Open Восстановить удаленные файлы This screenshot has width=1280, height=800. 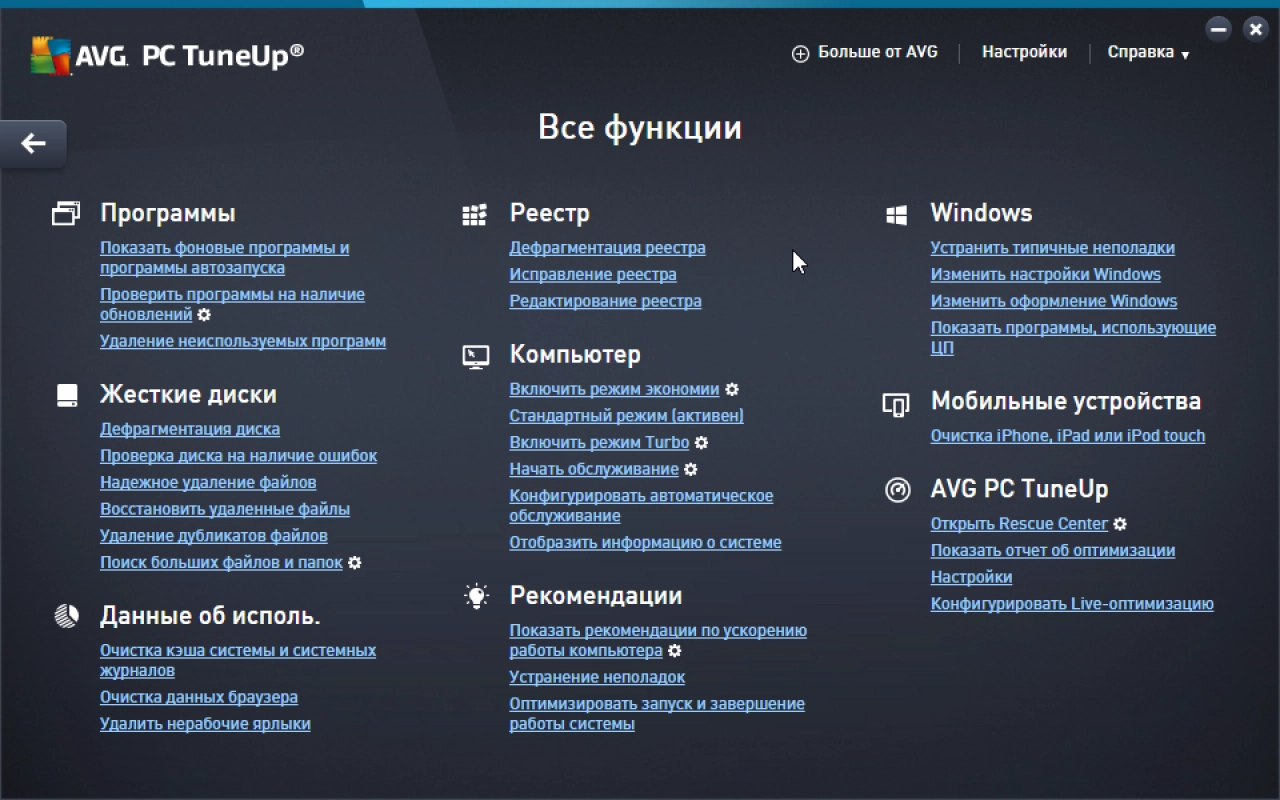click(x=225, y=509)
